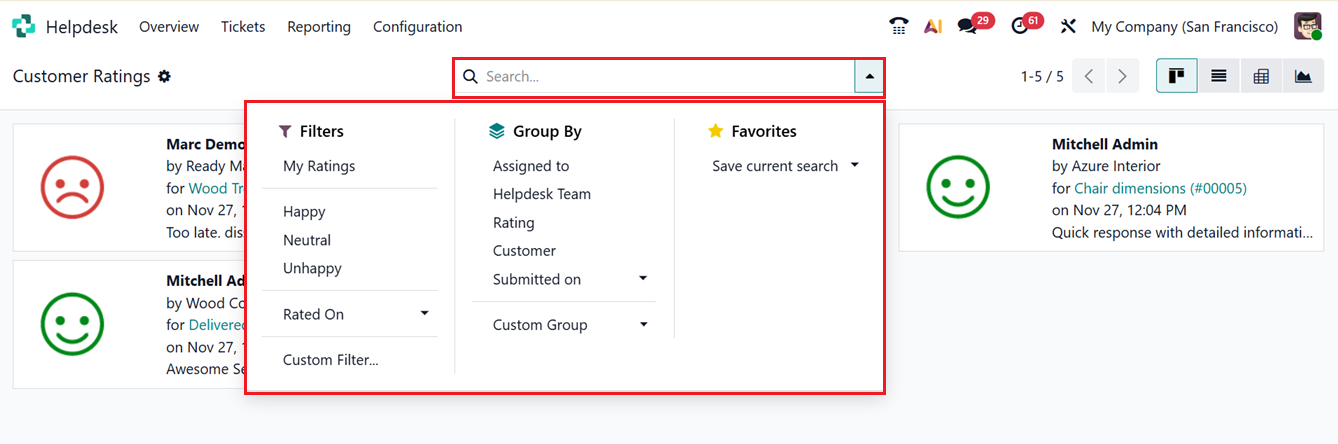Click the AI assistant icon
The image size is (1338, 444).
tap(932, 27)
